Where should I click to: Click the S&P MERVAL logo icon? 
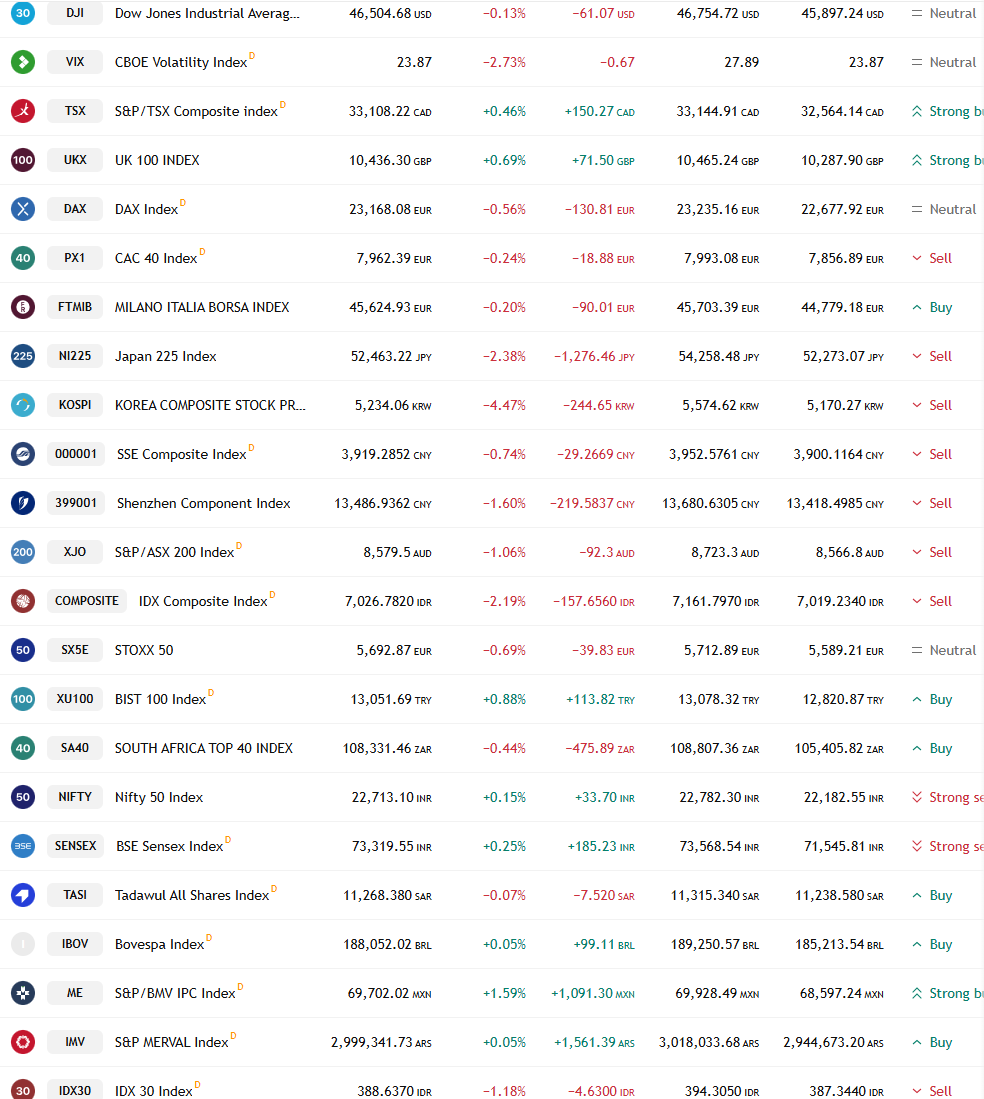(x=22, y=1042)
